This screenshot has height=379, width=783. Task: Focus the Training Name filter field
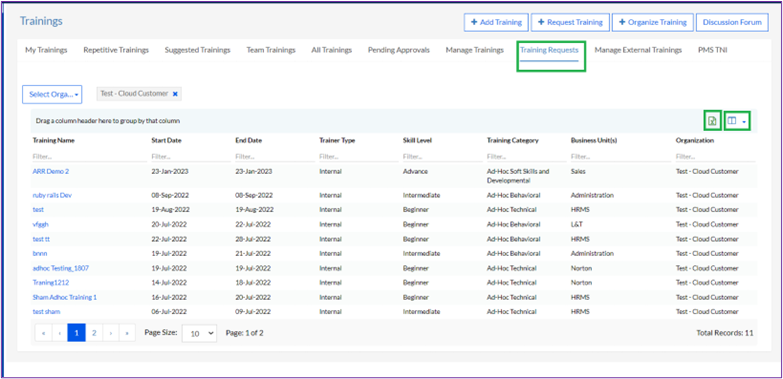pos(90,156)
